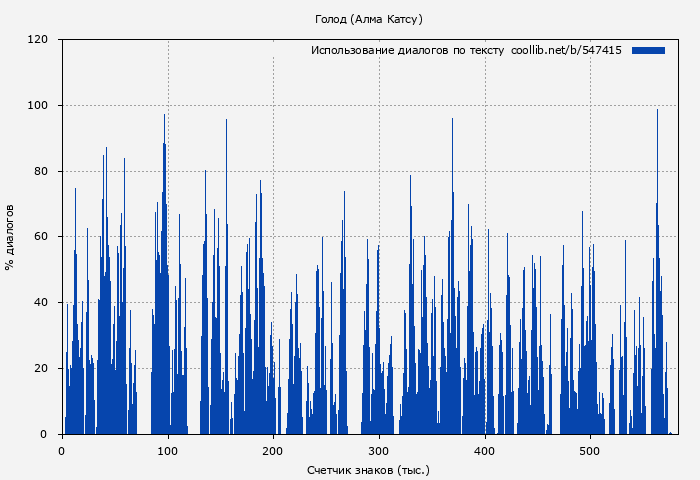The height and width of the screenshot is (480, 700).
Task: Click the y-axis tick label 20
Action: [41, 369]
